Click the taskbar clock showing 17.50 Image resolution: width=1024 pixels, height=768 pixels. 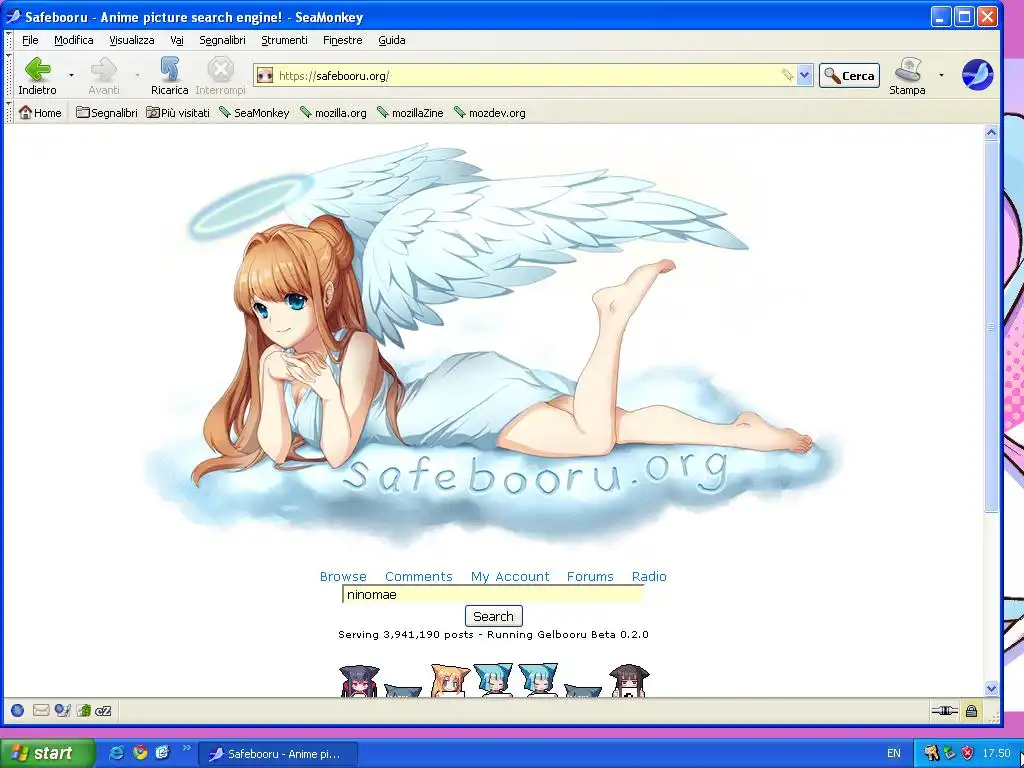[x=996, y=753]
